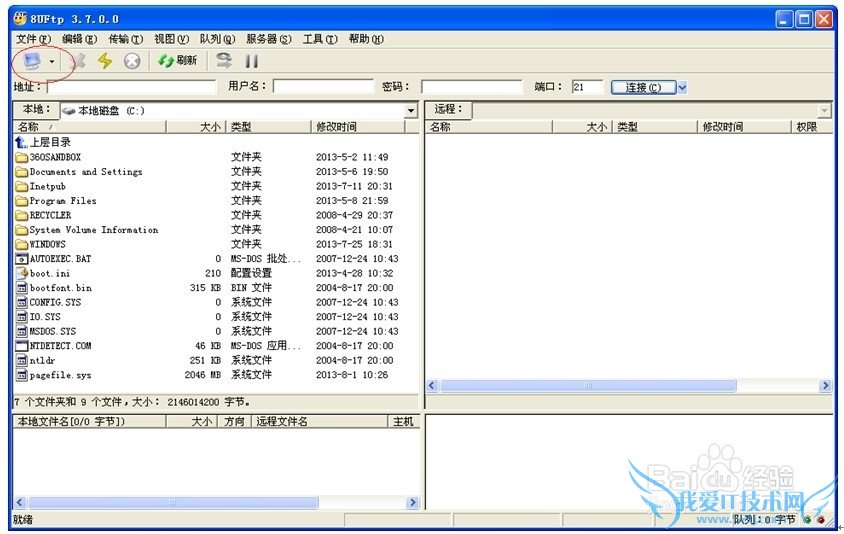Click 2013-7-25 18:31 date of WINDOWS
844x534 pixels.
point(354,244)
